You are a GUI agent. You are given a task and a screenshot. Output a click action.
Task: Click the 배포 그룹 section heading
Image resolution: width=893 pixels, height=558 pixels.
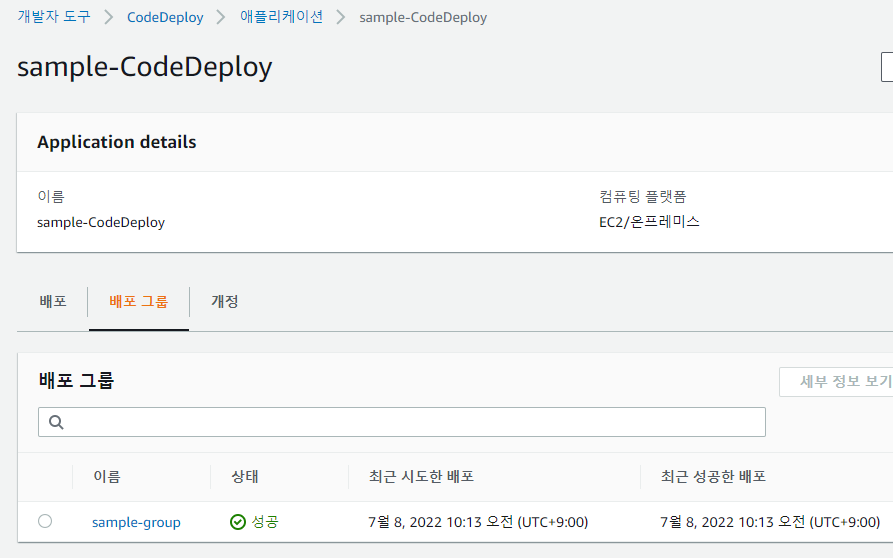point(76,380)
